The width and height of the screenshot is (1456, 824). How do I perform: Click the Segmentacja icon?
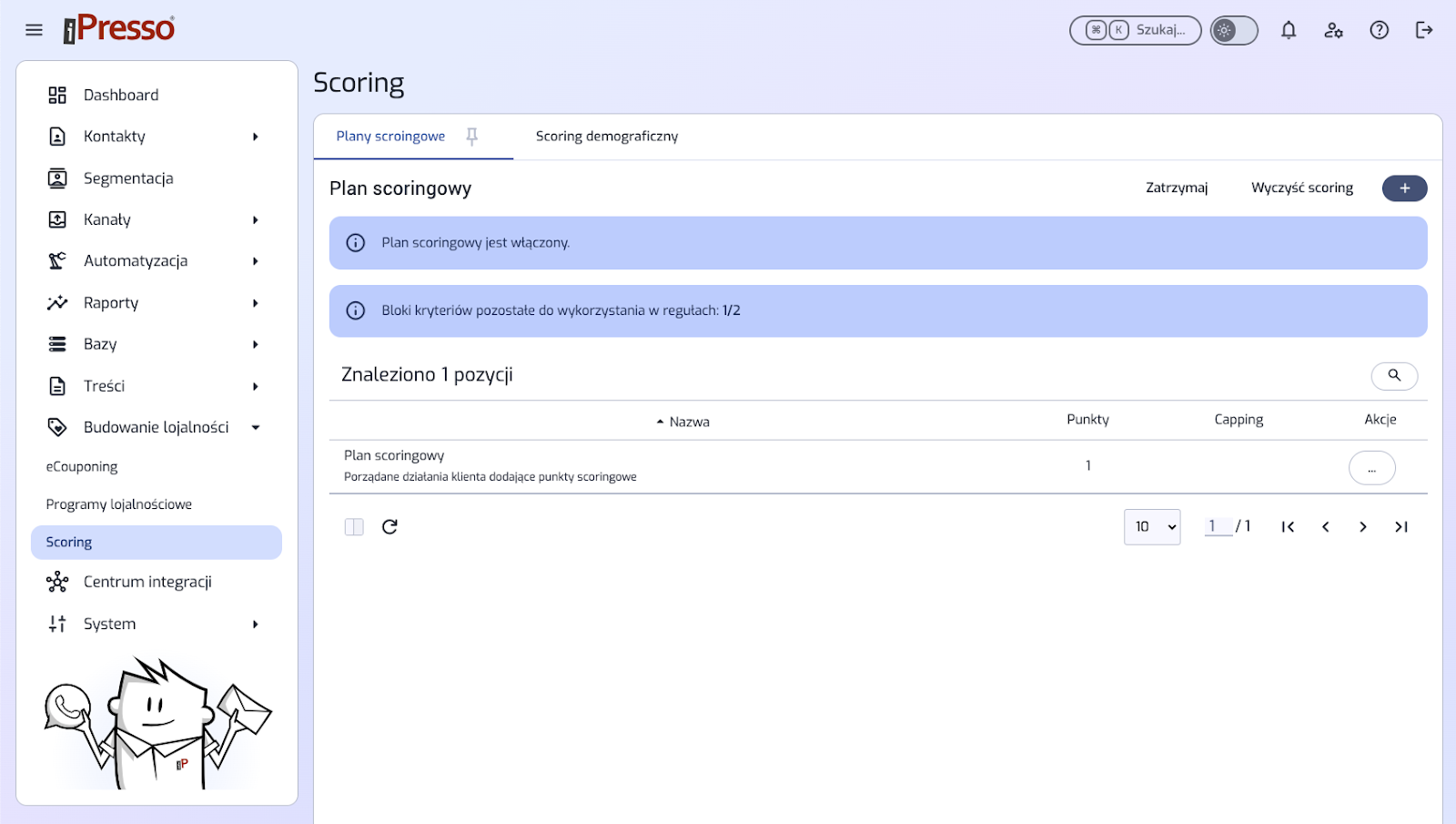pyautogui.click(x=57, y=178)
